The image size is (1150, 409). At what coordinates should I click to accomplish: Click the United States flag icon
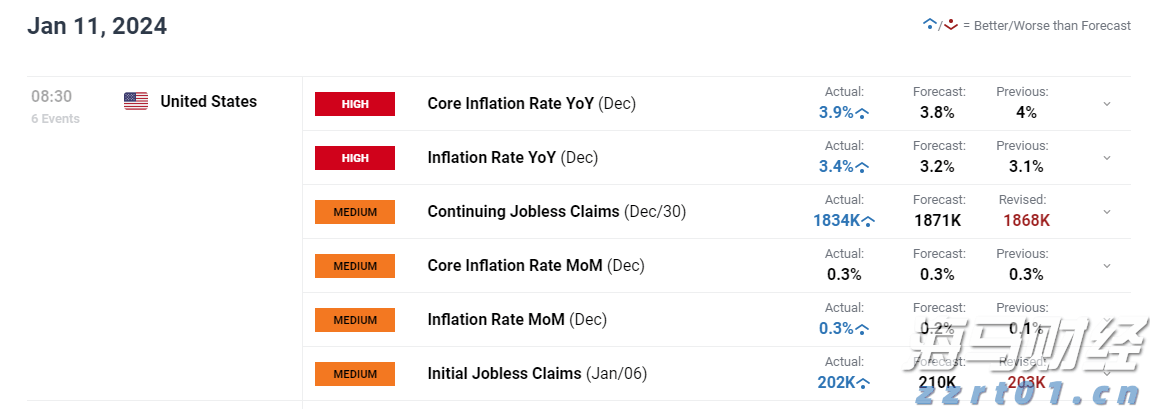tap(136, 101)
